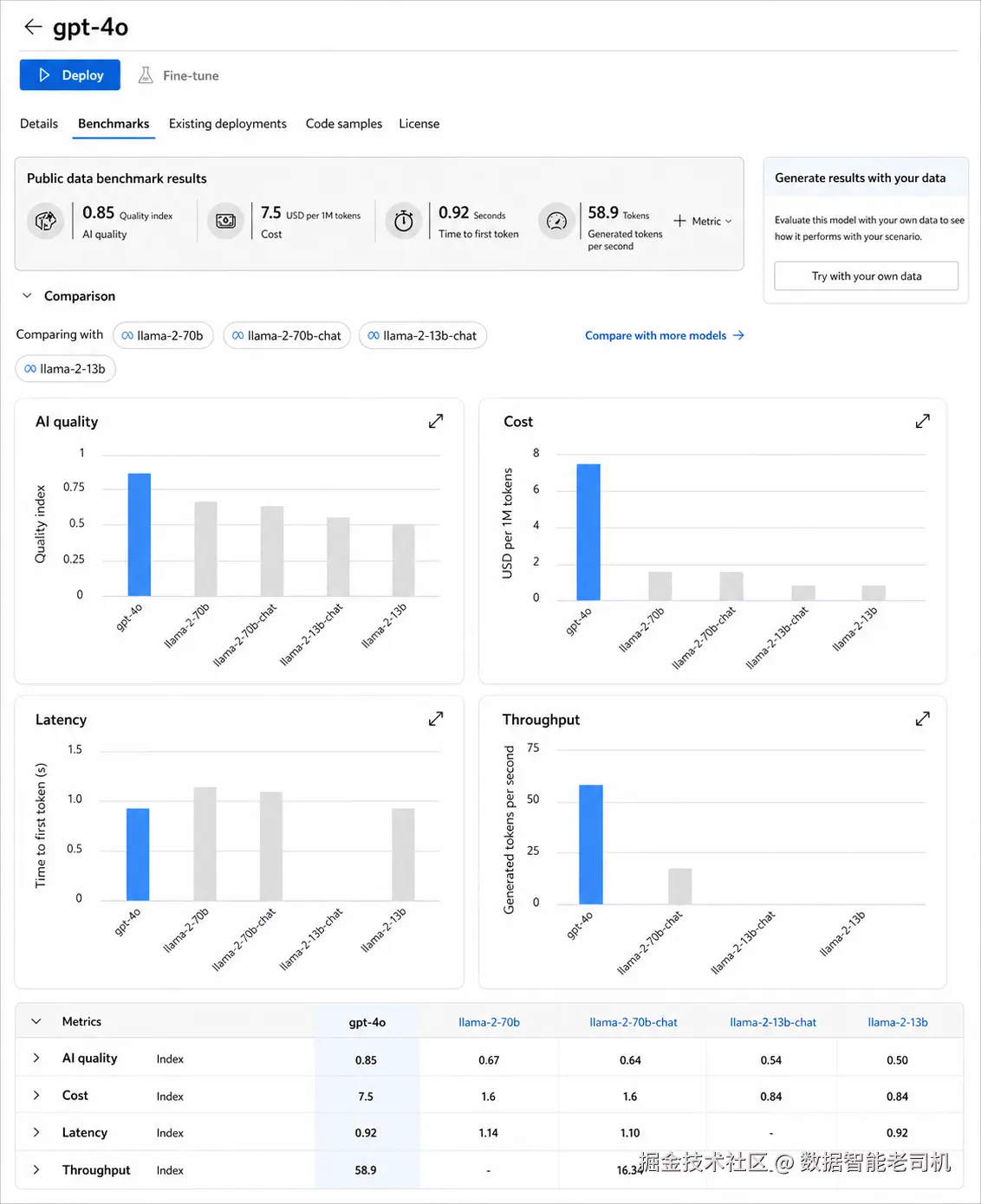Open the Code samples tab
The width and height of the screenshot is (981, 1204).
pos(344,124)
